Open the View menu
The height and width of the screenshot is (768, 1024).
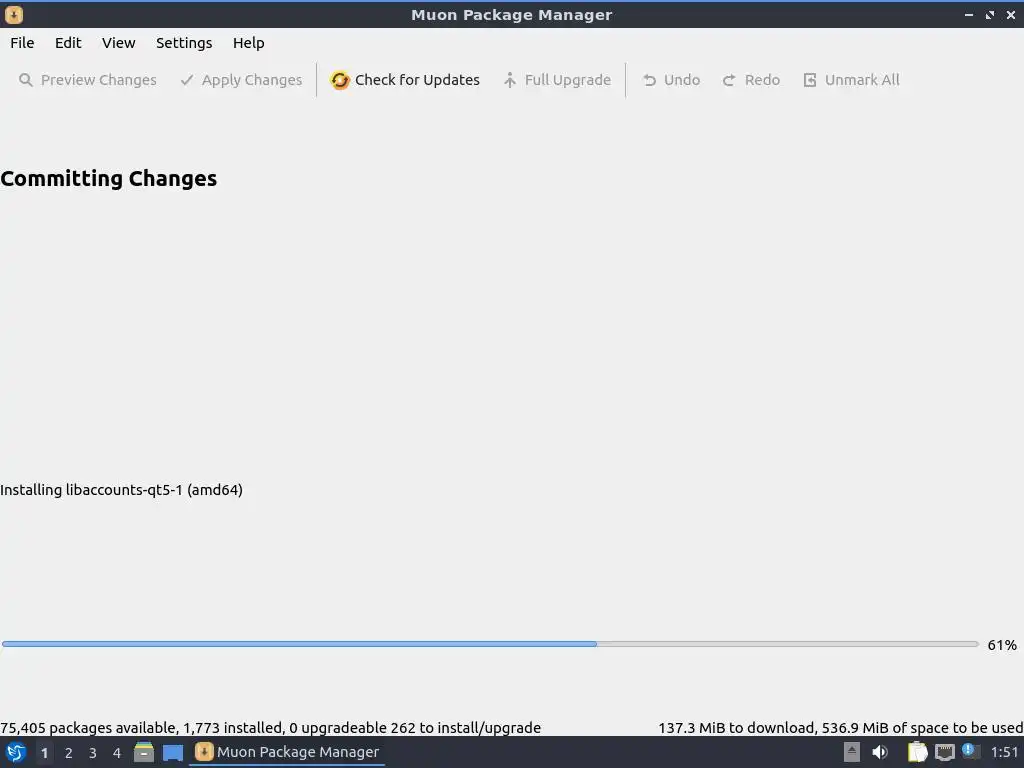click(x=118, y=43)
